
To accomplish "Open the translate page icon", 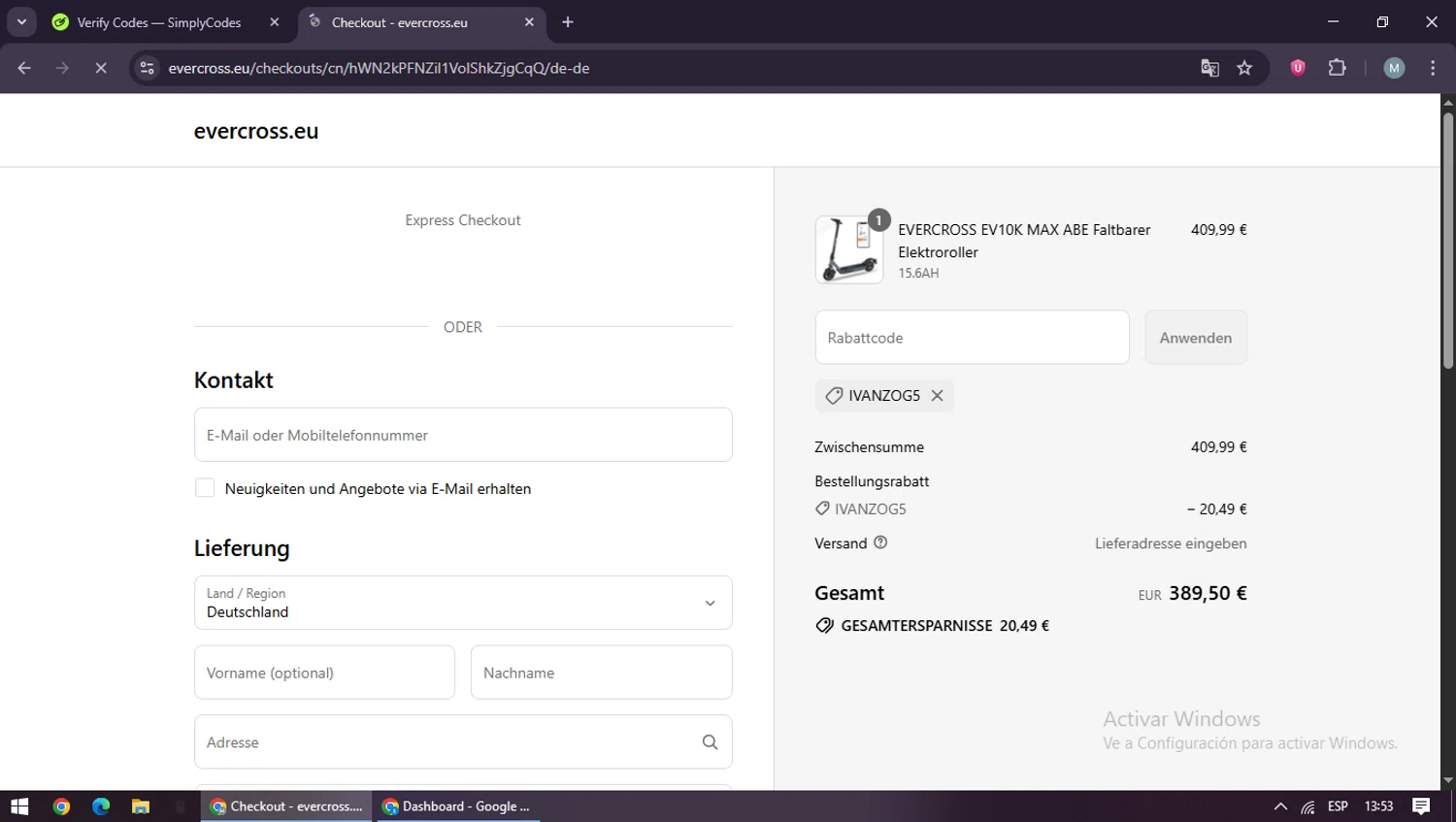I will point(1209,68).
